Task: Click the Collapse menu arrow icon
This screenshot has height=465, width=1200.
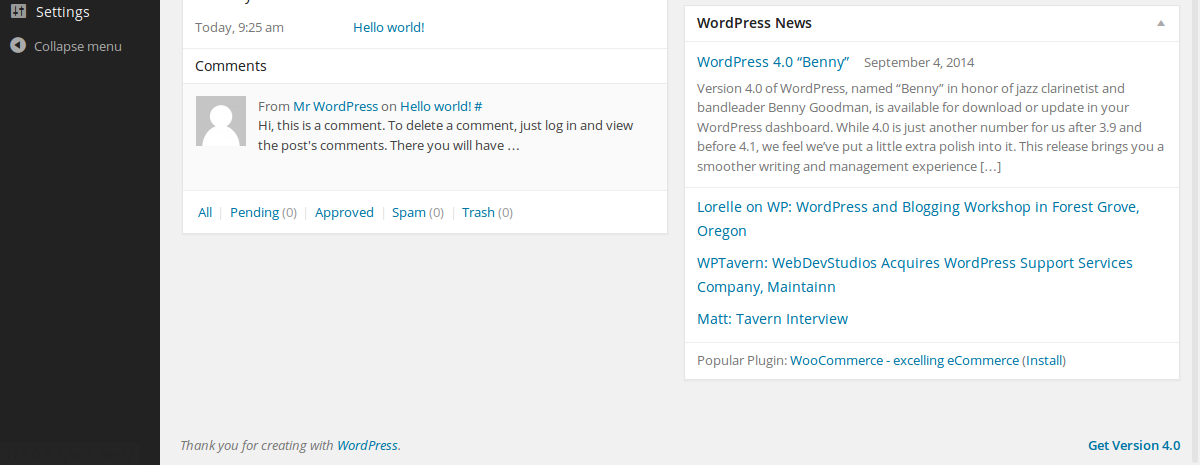Action: pyautogui.click(x=18, y=45)
